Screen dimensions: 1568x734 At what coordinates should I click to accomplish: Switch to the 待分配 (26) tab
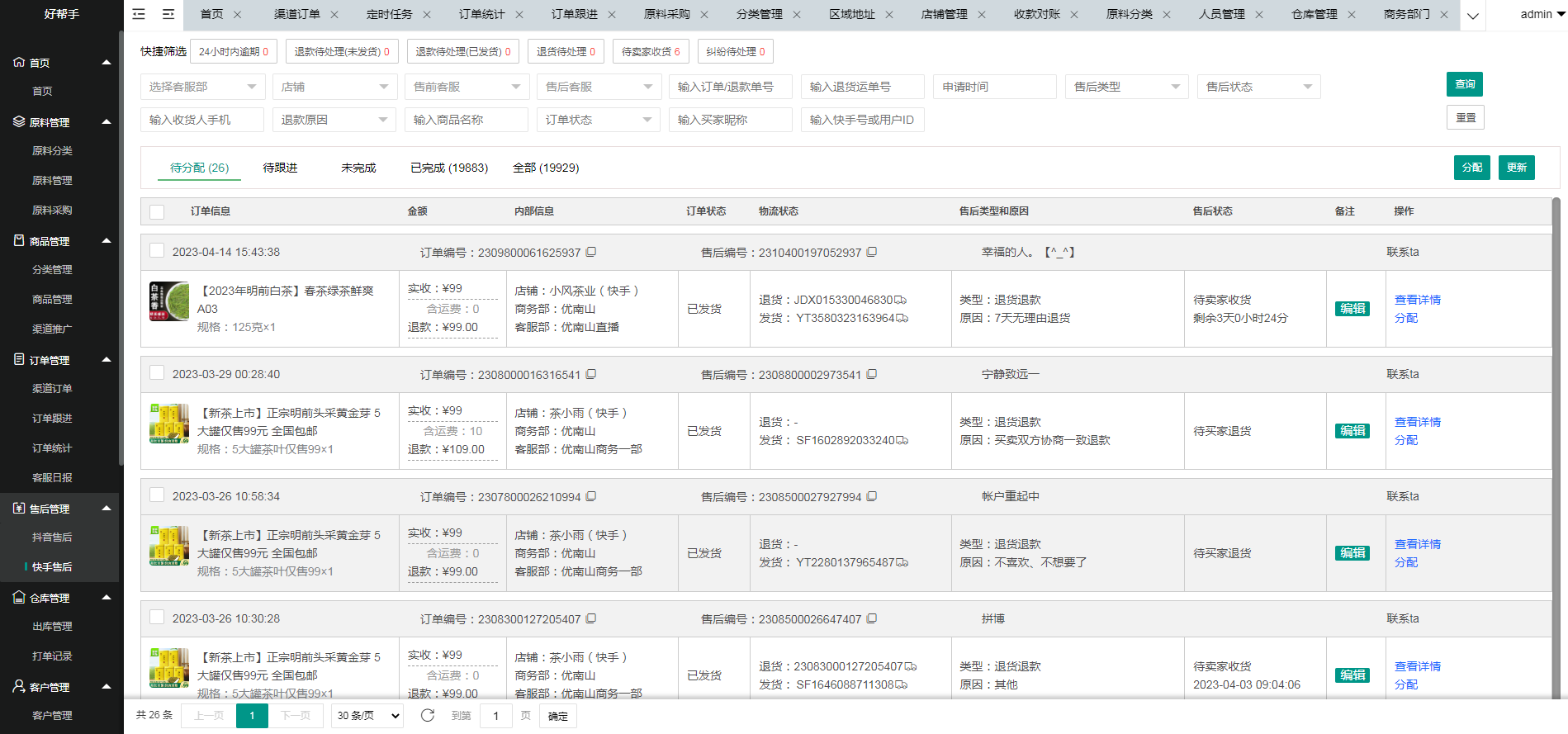[199, 168]
